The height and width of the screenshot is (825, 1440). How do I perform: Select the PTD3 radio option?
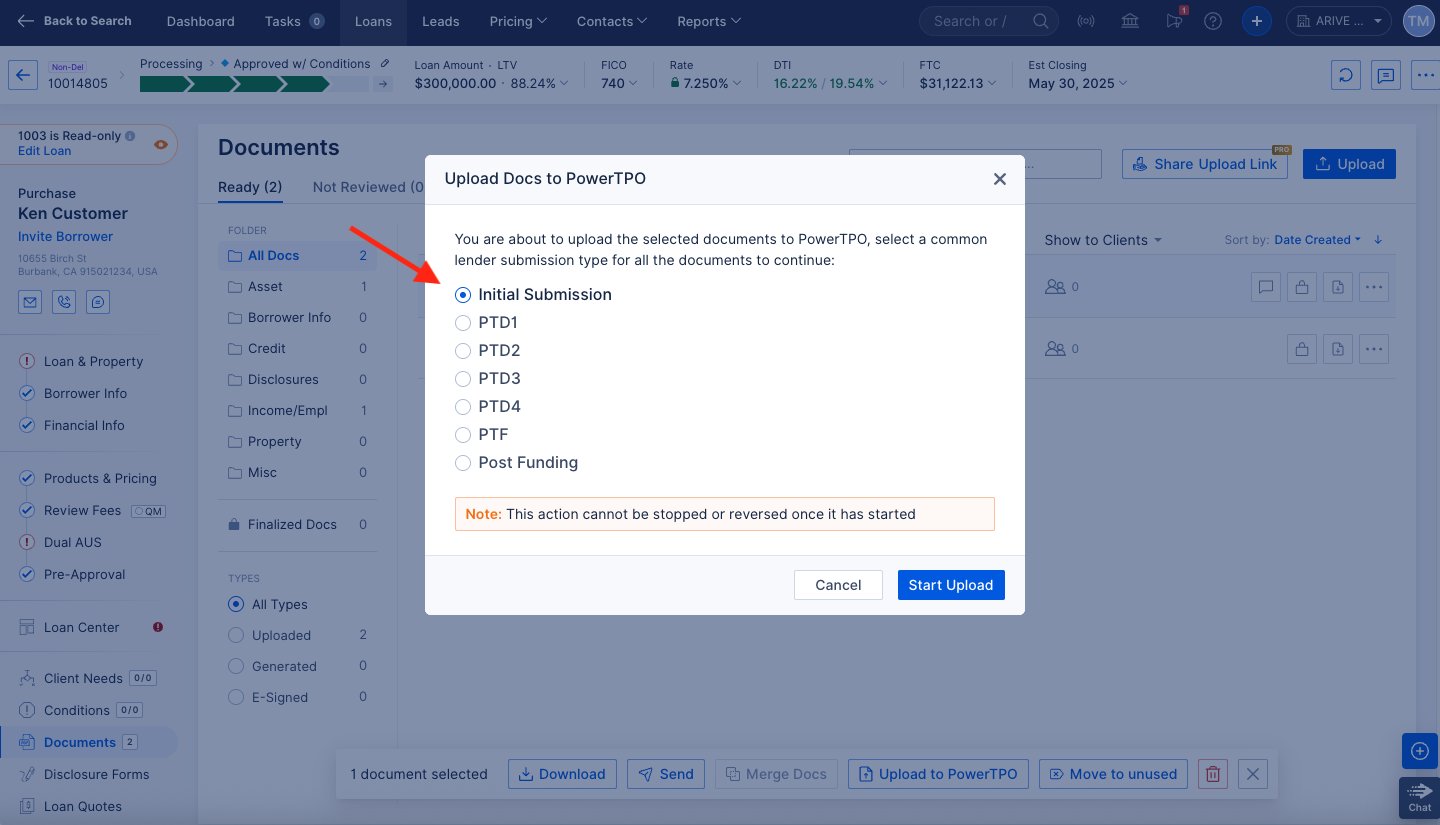[463, 379]
